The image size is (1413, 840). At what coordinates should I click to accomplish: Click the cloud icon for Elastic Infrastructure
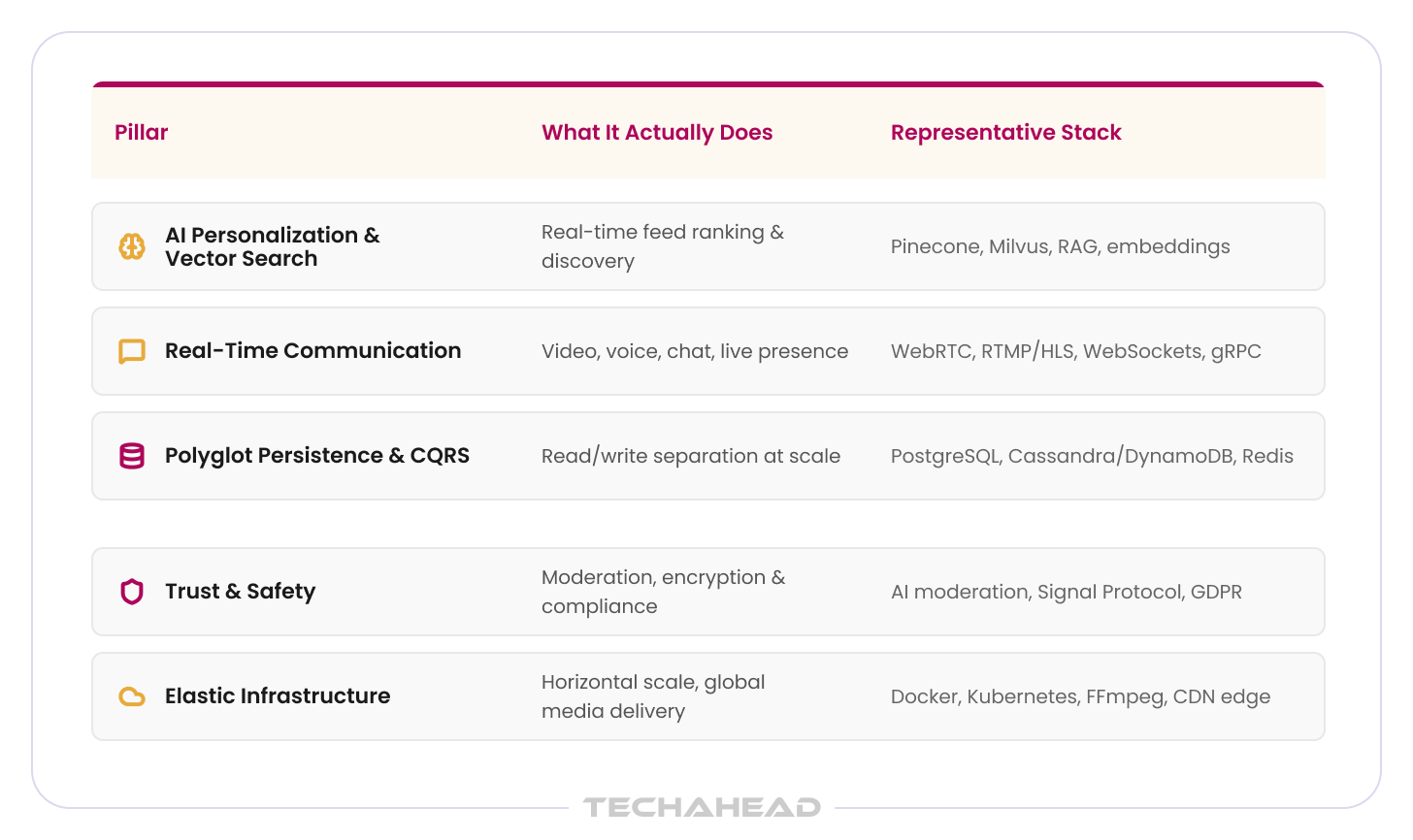[x=132, y=696]
